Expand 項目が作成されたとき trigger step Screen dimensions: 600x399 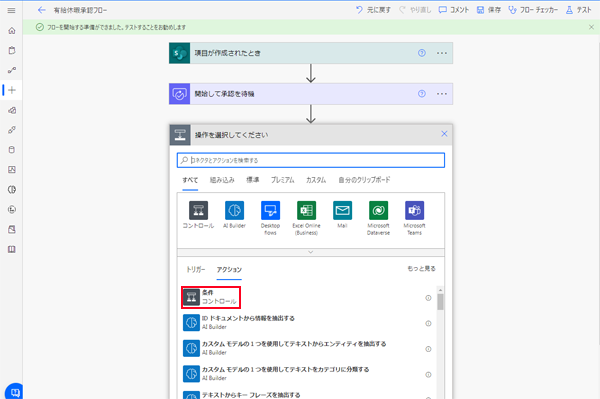[x=311, y=53]
